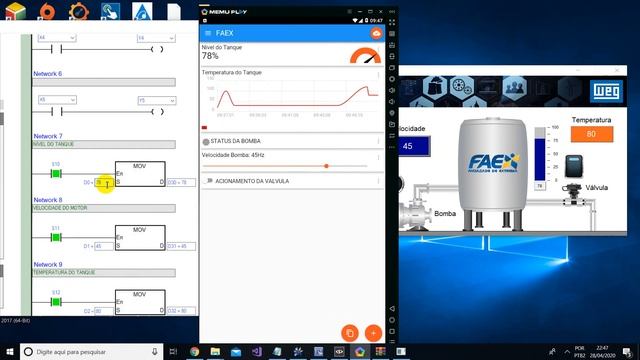Click the MEmu fullscreen icon in sidebar
Image resolution: width=640 pixels, height=360 pixels.
point(392,22)
